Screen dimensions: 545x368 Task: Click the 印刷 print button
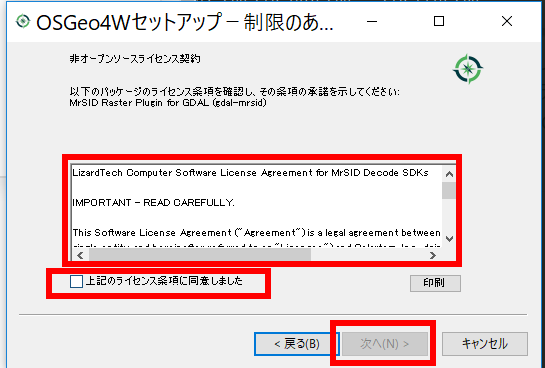coord(435,283)
